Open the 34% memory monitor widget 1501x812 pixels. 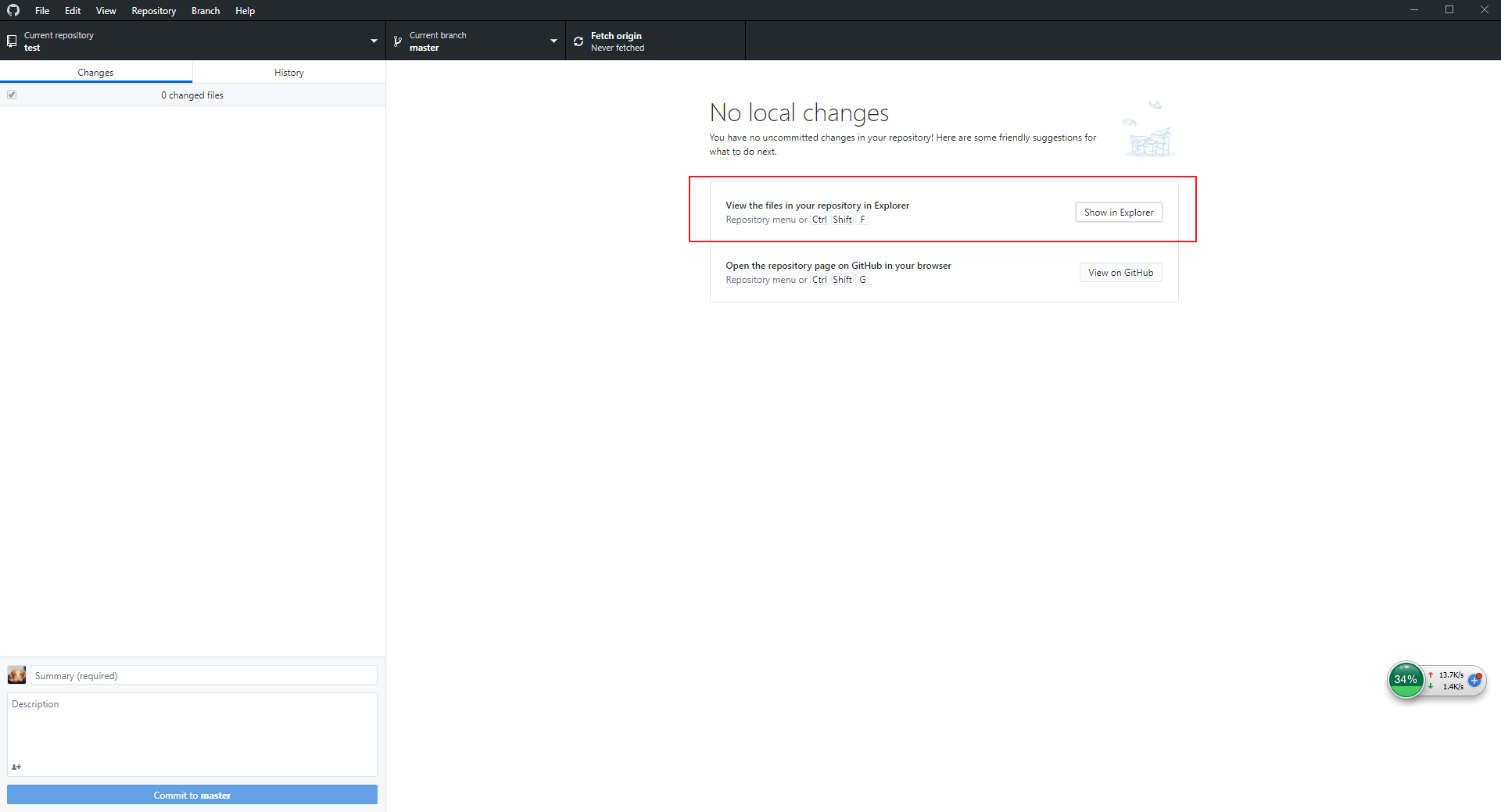coord(1406,679)
